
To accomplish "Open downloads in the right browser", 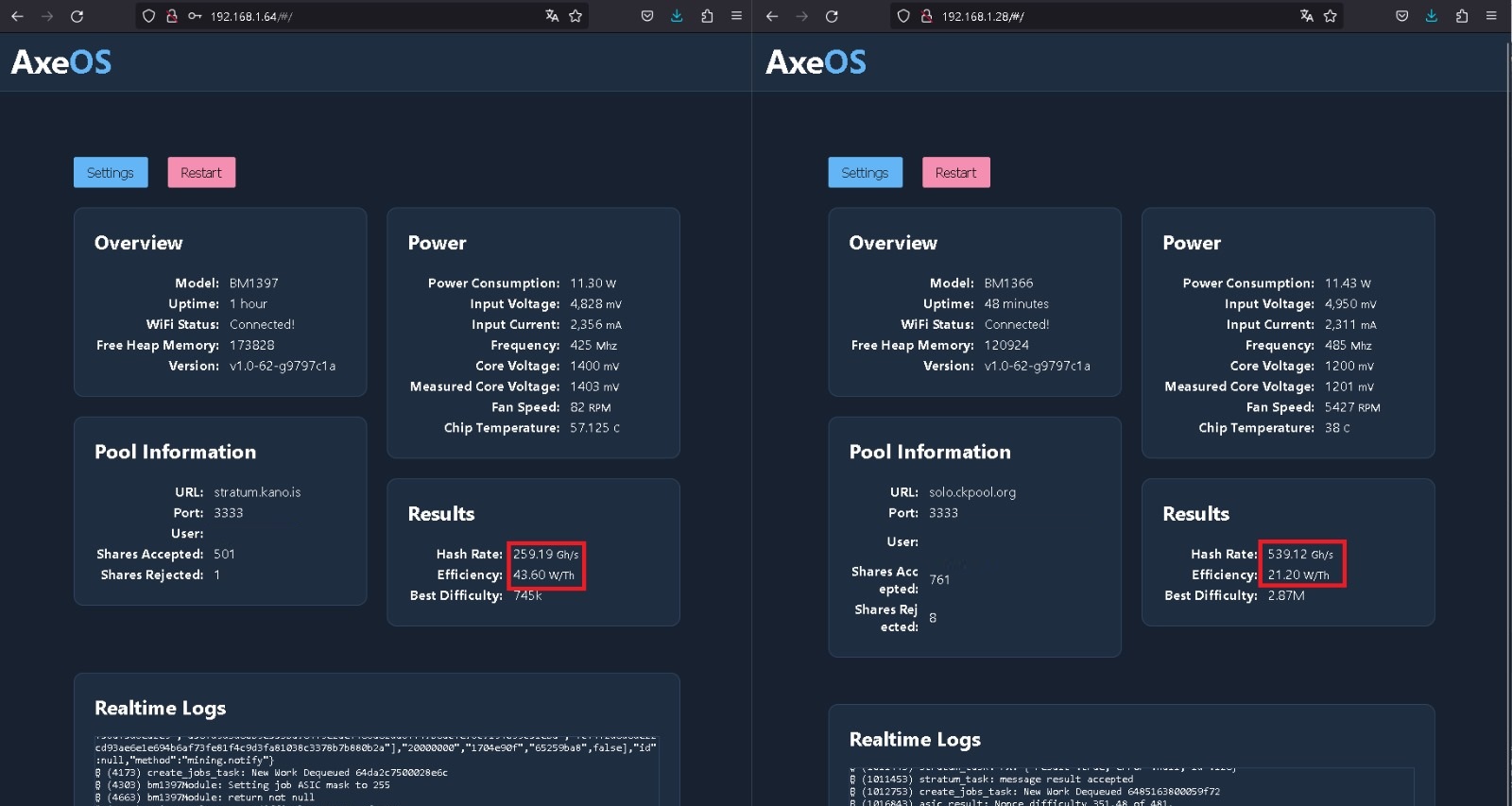I will point(1432,16).
